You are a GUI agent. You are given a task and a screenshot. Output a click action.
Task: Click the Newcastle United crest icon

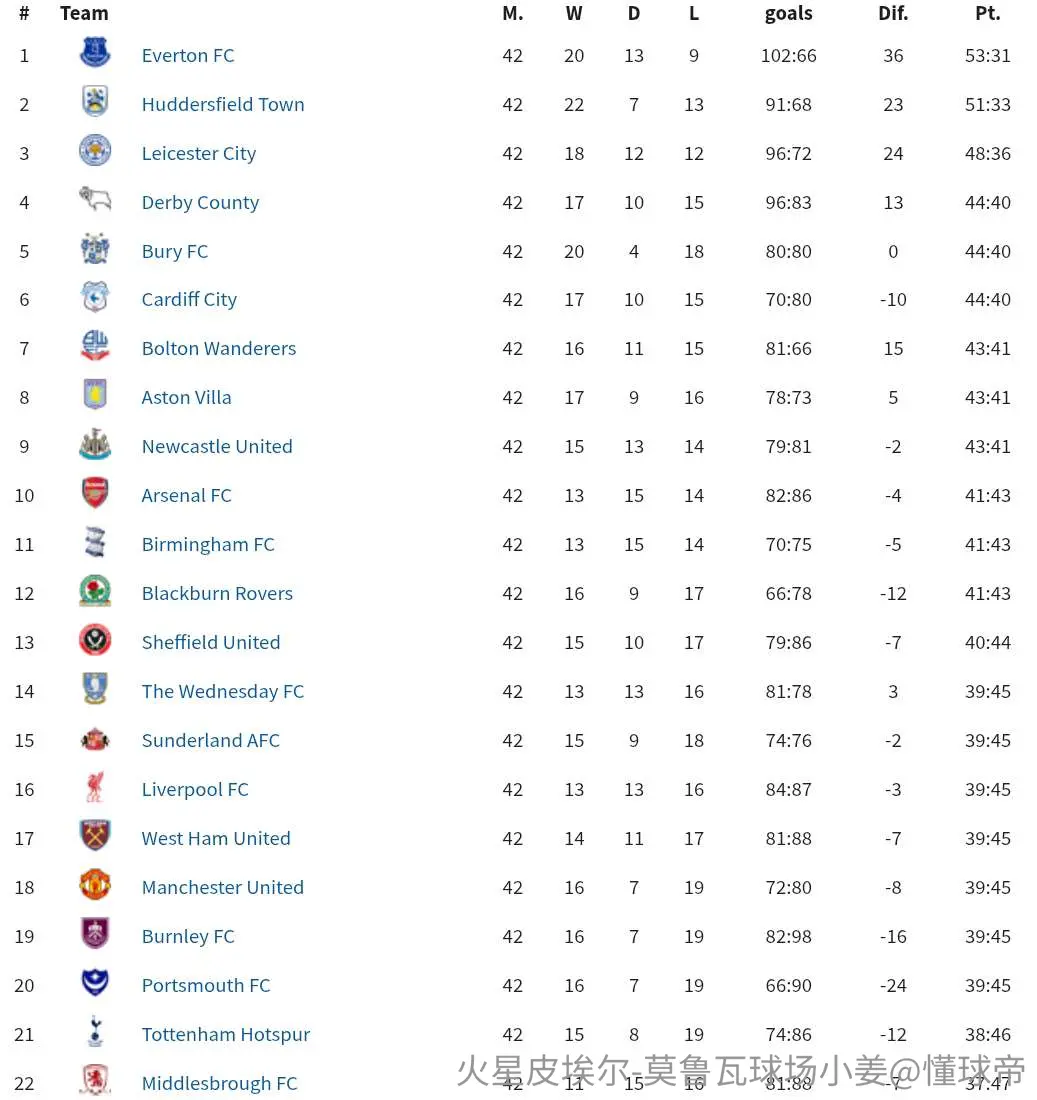pos(95,444)
